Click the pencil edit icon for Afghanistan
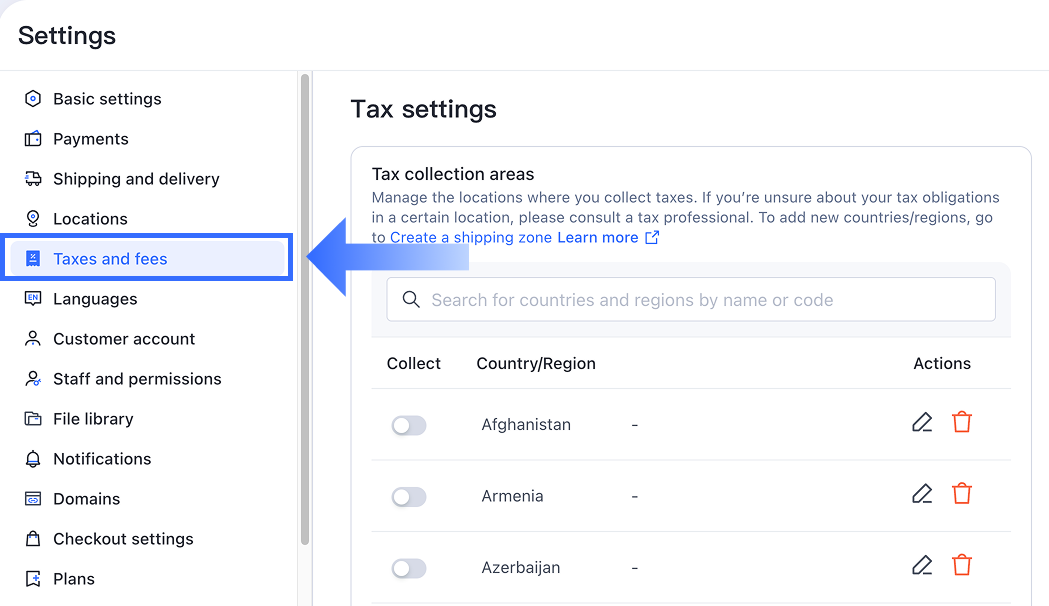Image resolution: width=1049 pixels, height=606 pixels. coord(922,423)
